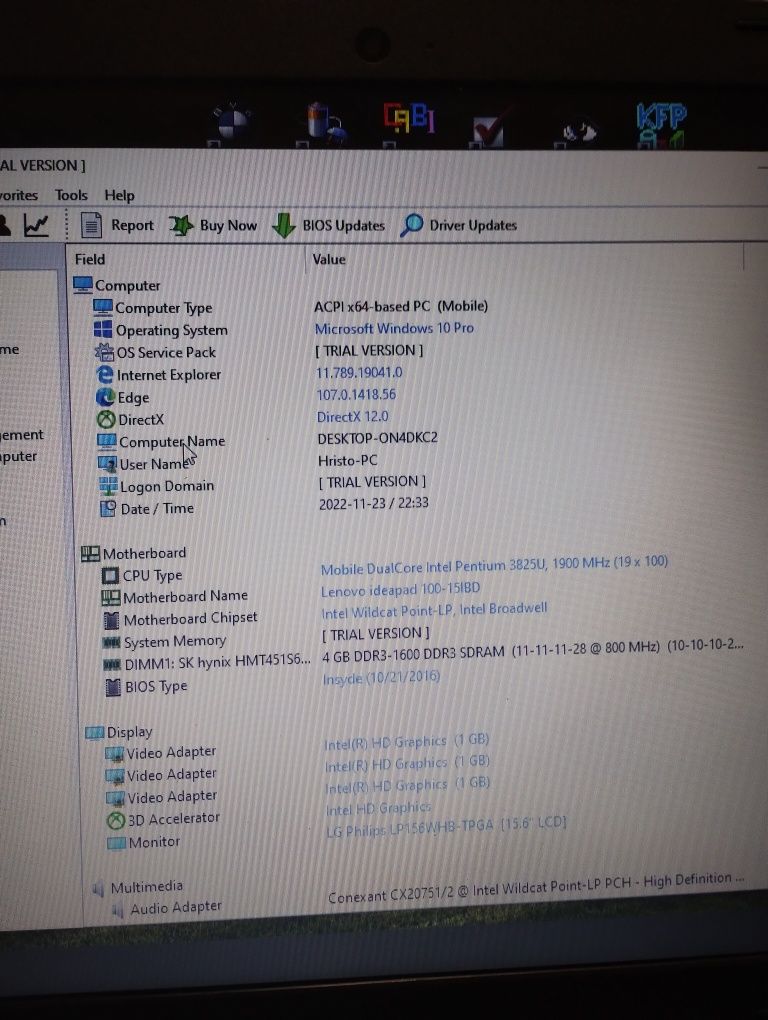Select the Computer group icon
This screenshot has width=768, height=1020.
(x=83, y=285)
